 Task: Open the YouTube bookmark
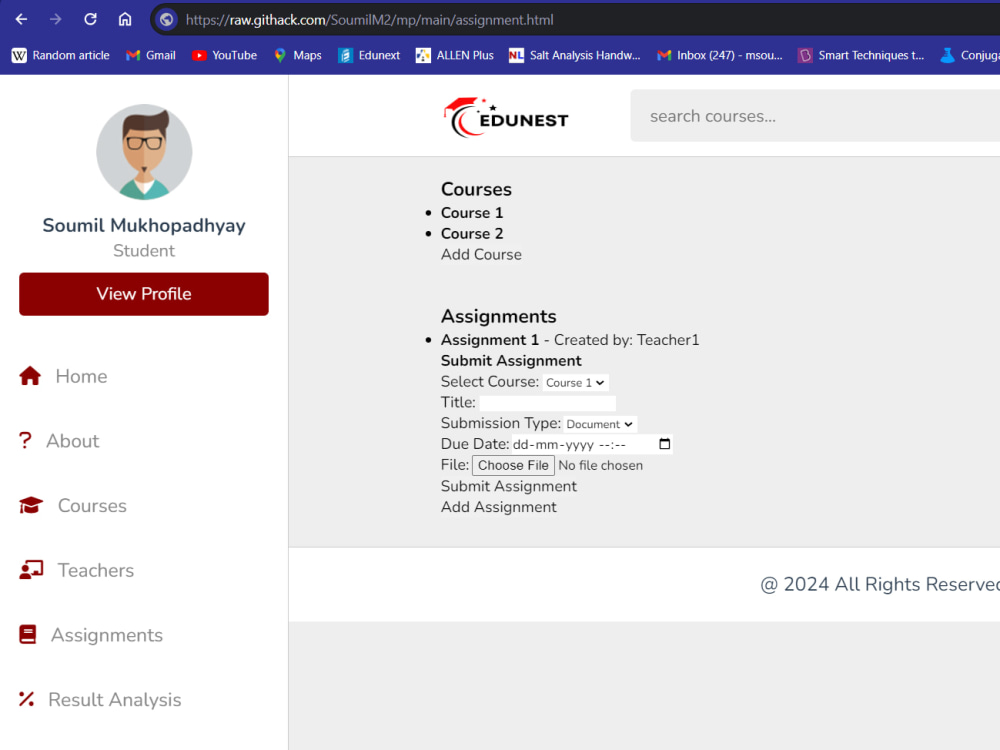224,55
